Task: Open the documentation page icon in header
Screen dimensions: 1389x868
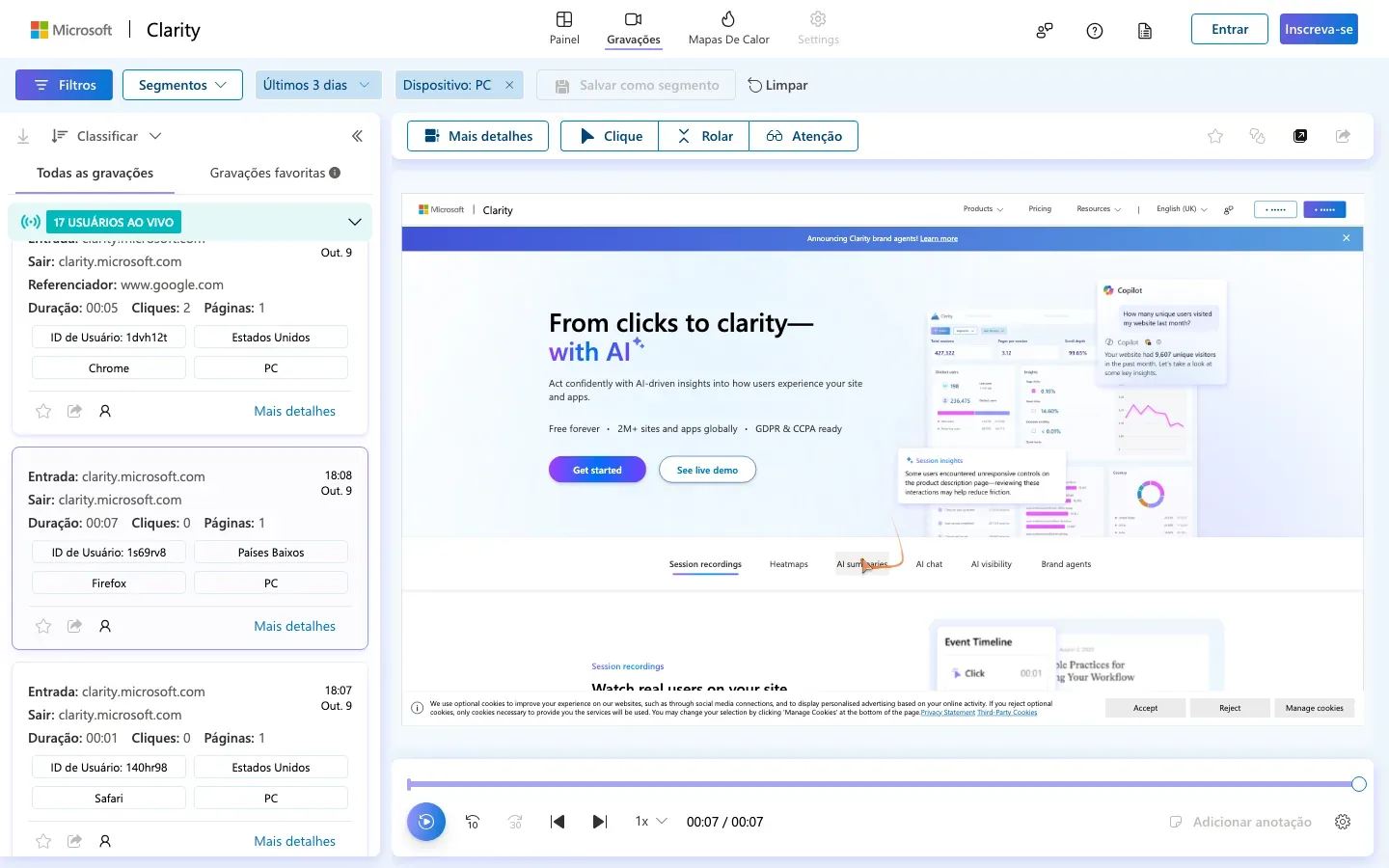Action: [1145, 31]
